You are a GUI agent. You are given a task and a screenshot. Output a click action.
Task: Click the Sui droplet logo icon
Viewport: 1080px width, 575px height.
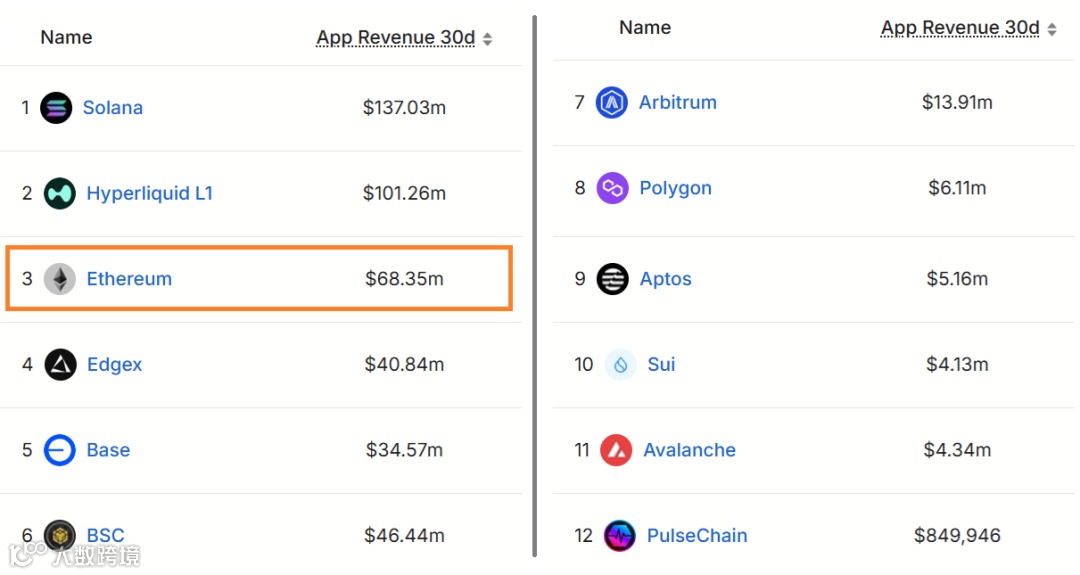click(x=620, y=365)
